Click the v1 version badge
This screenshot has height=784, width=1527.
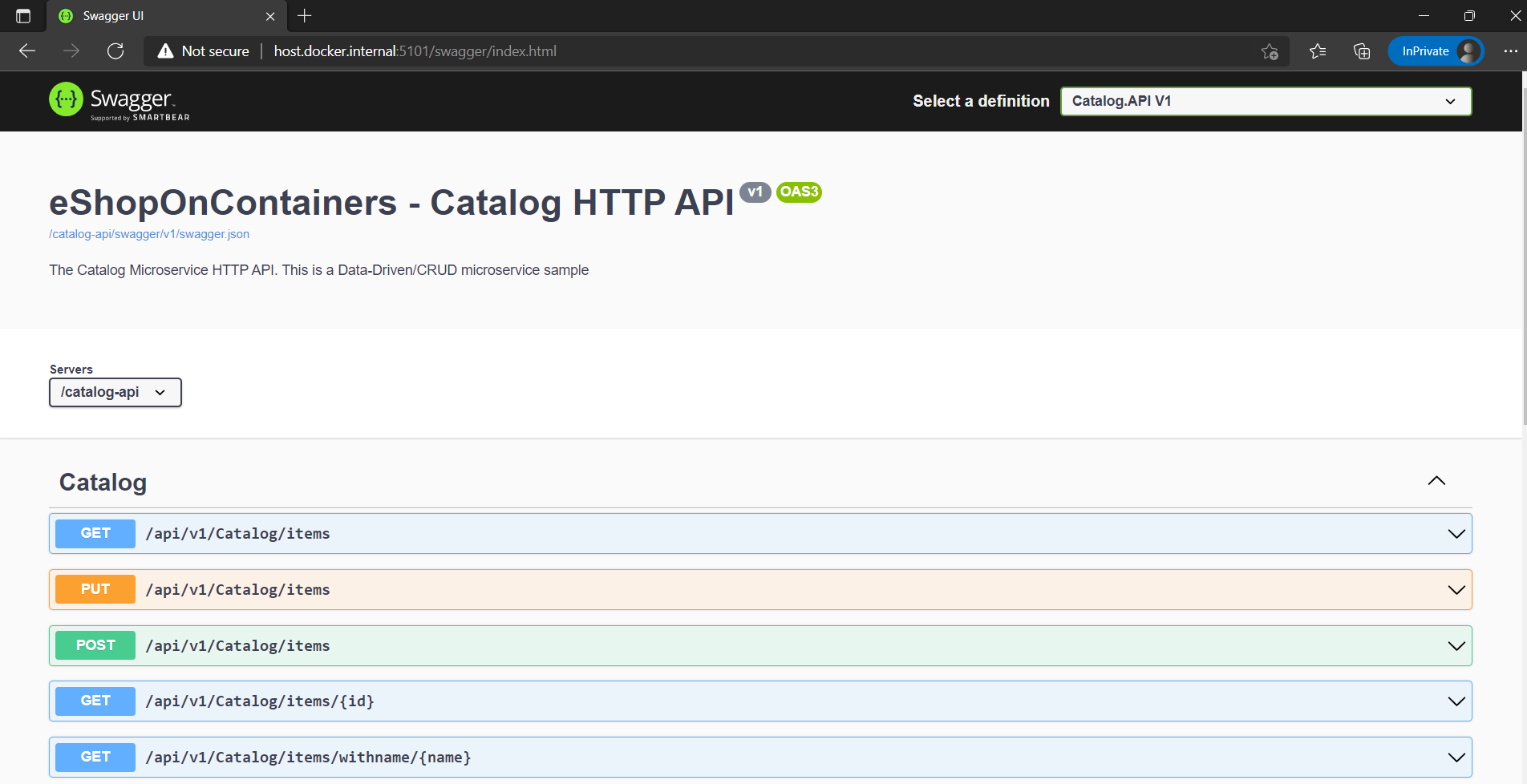755,192
